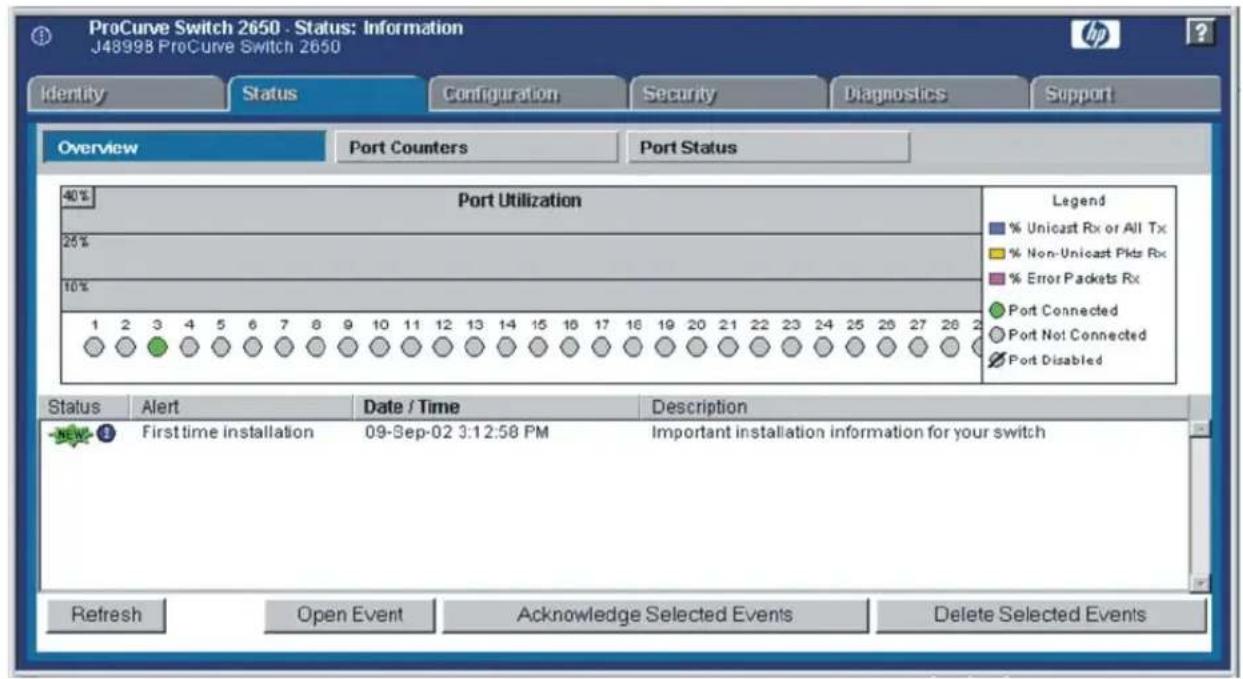Sort alerts by the Date / Time header
Screen dimensions: 1243x679
pyautogui.click(x=495, y=407)
